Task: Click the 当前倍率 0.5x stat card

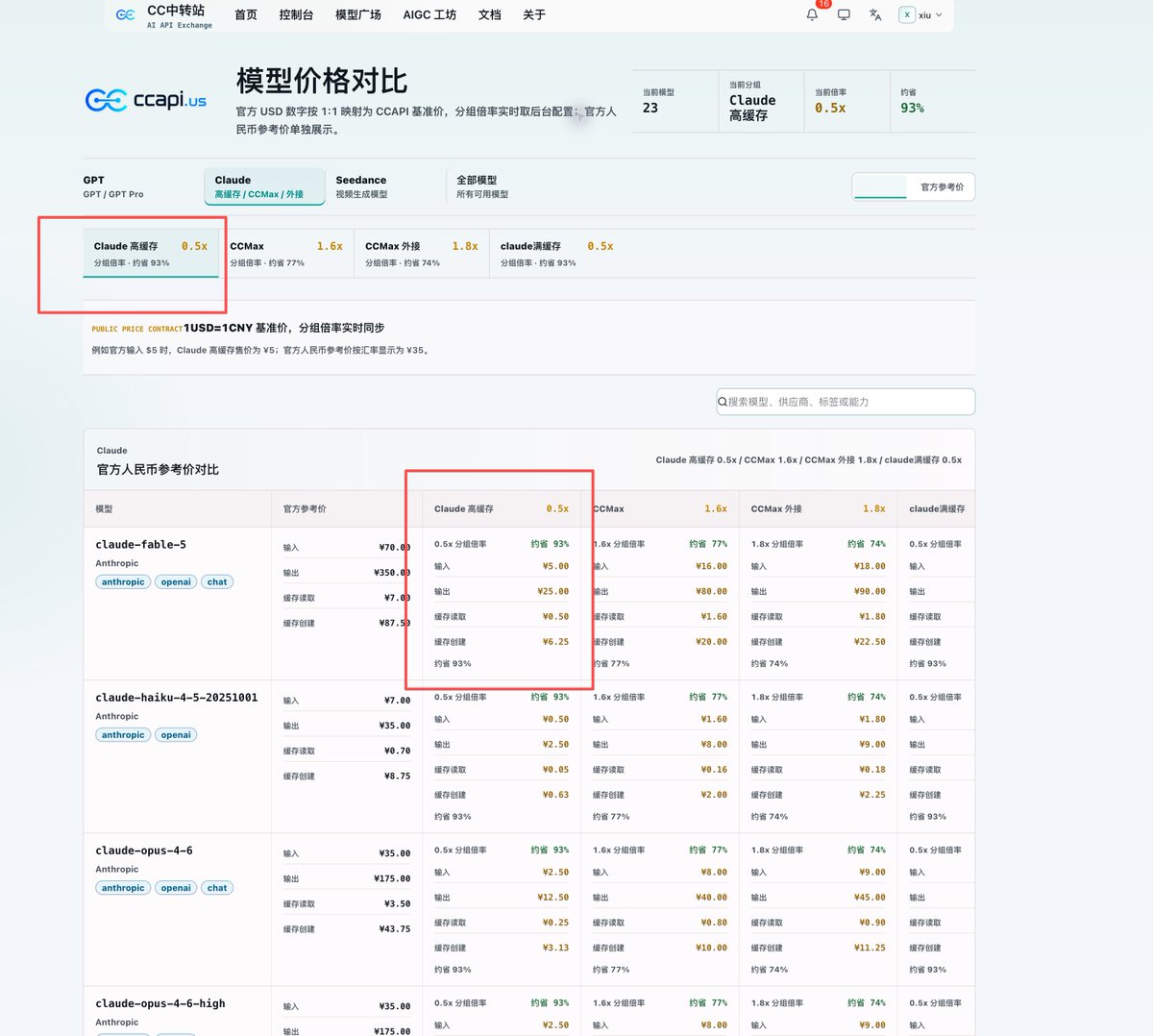Action: point(846,101)
